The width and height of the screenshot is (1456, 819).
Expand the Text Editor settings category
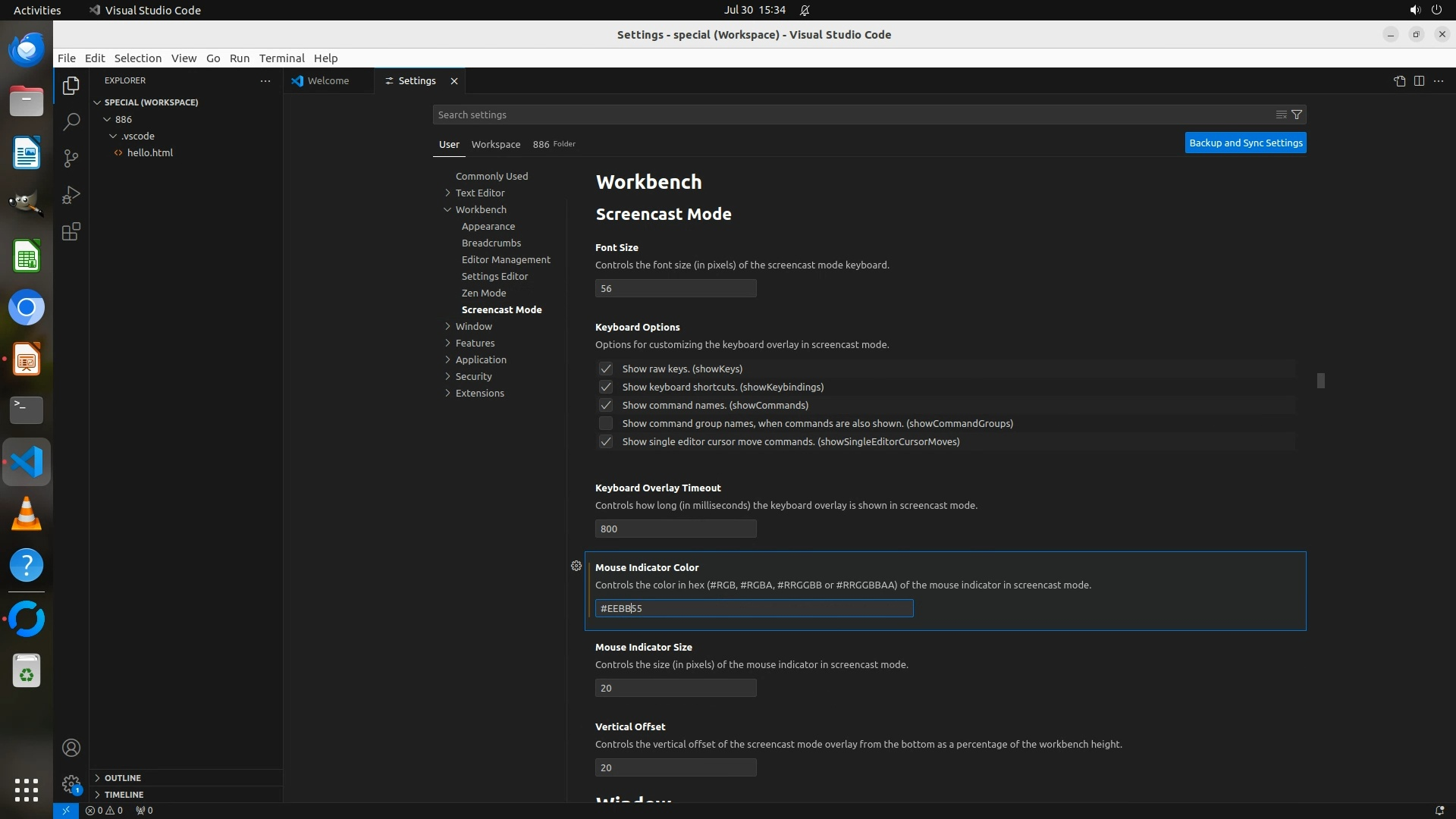tap(479, 193)
